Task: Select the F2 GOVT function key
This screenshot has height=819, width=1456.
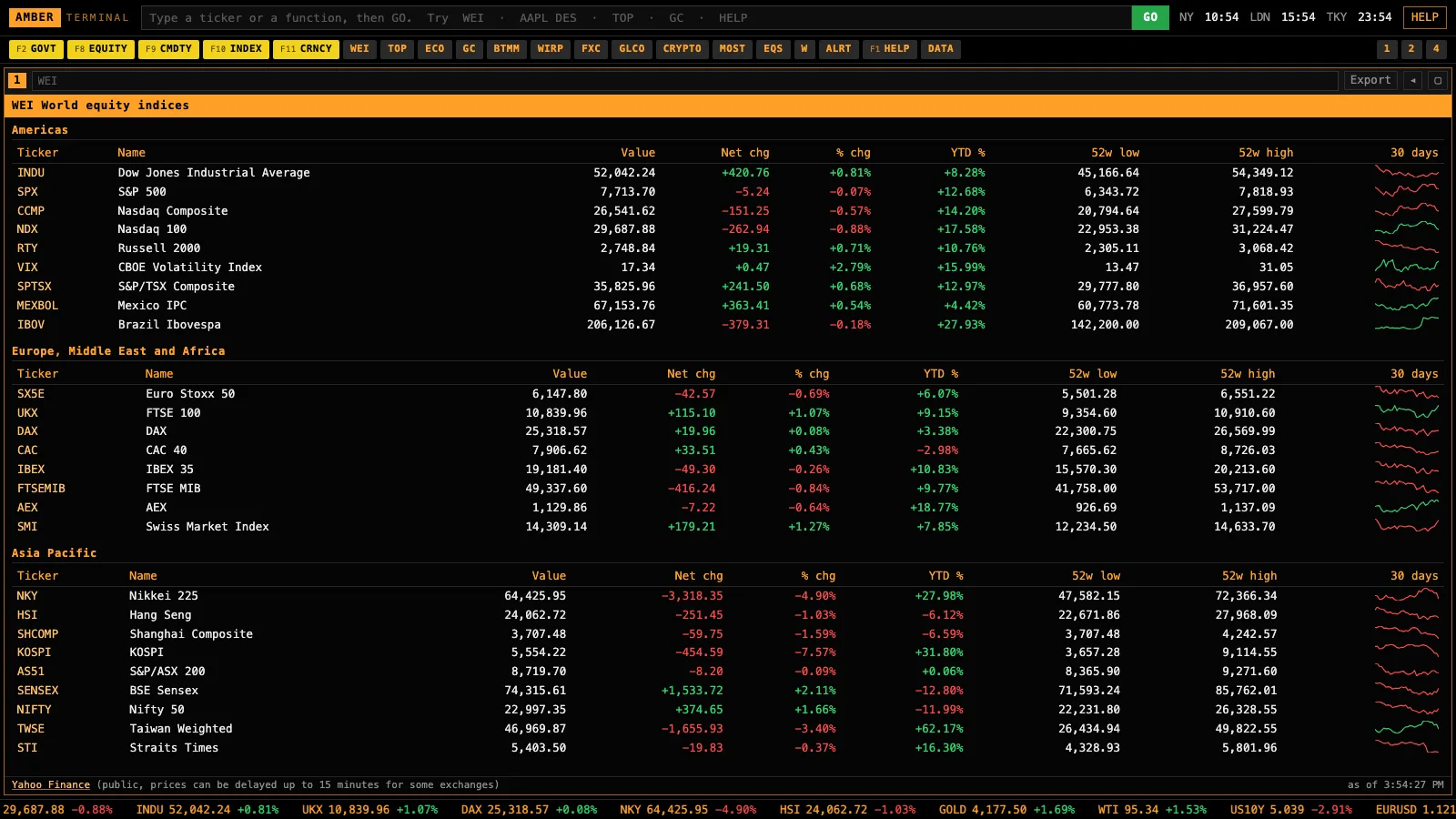Action: (x=35, y=49)
